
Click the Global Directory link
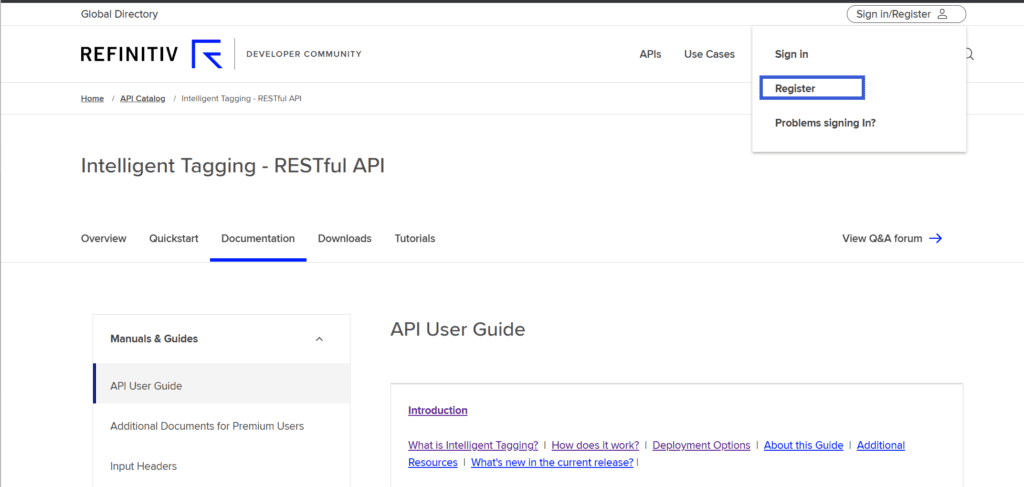(x=119, y=14)
